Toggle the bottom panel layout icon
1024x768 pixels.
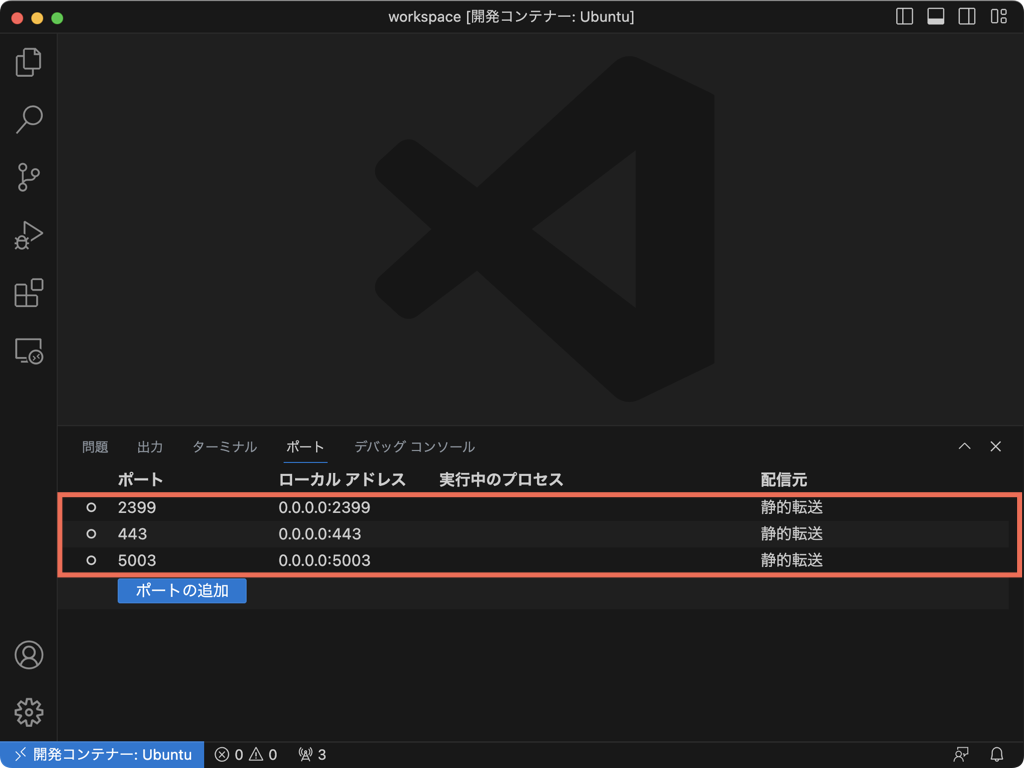point(936,16)
